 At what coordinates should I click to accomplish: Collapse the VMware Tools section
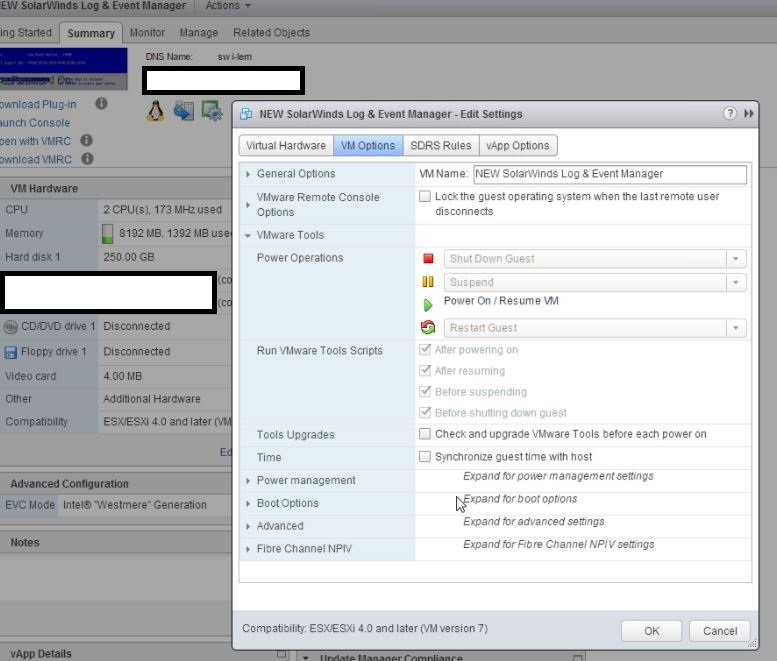(248, 235)
